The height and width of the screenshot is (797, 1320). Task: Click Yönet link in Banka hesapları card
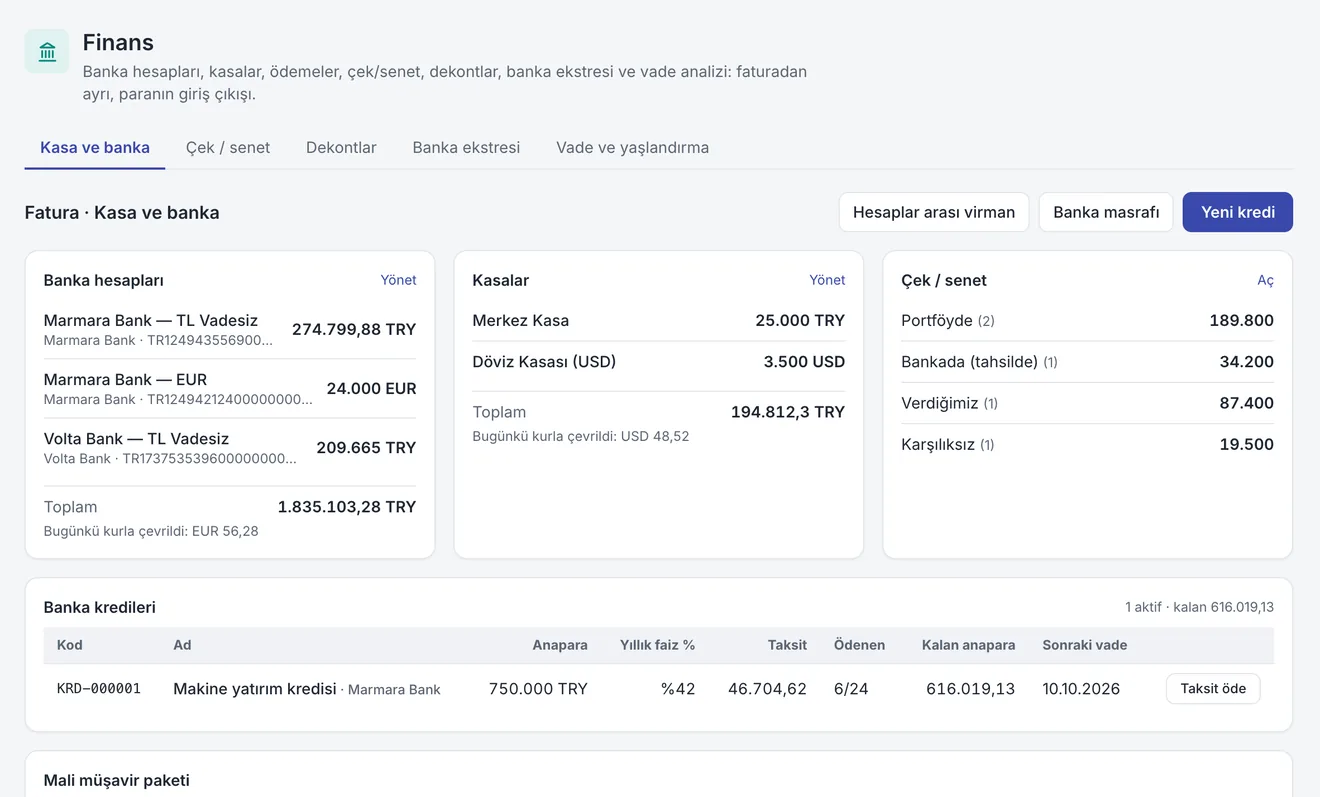[398, 280]
